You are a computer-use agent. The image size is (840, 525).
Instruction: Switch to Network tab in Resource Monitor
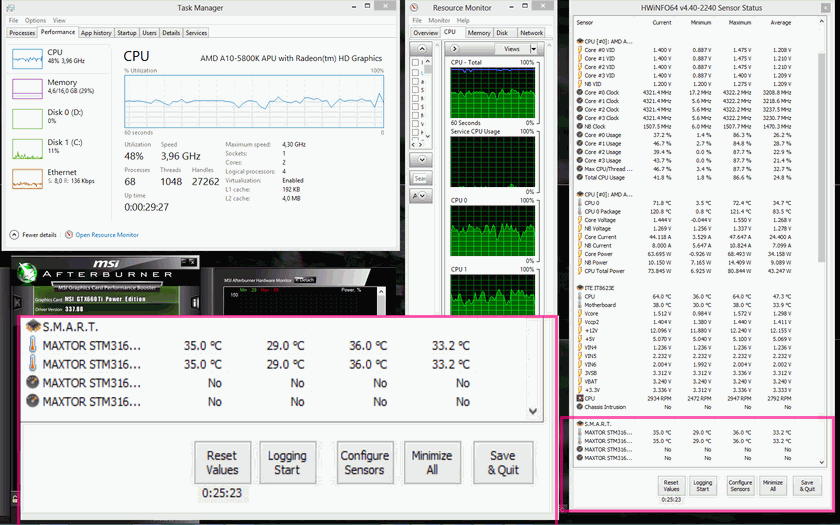(x=531, y=33)
